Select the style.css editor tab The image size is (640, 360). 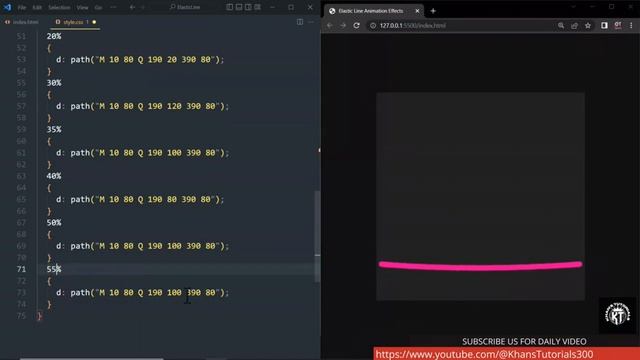(x=73, y=22)
